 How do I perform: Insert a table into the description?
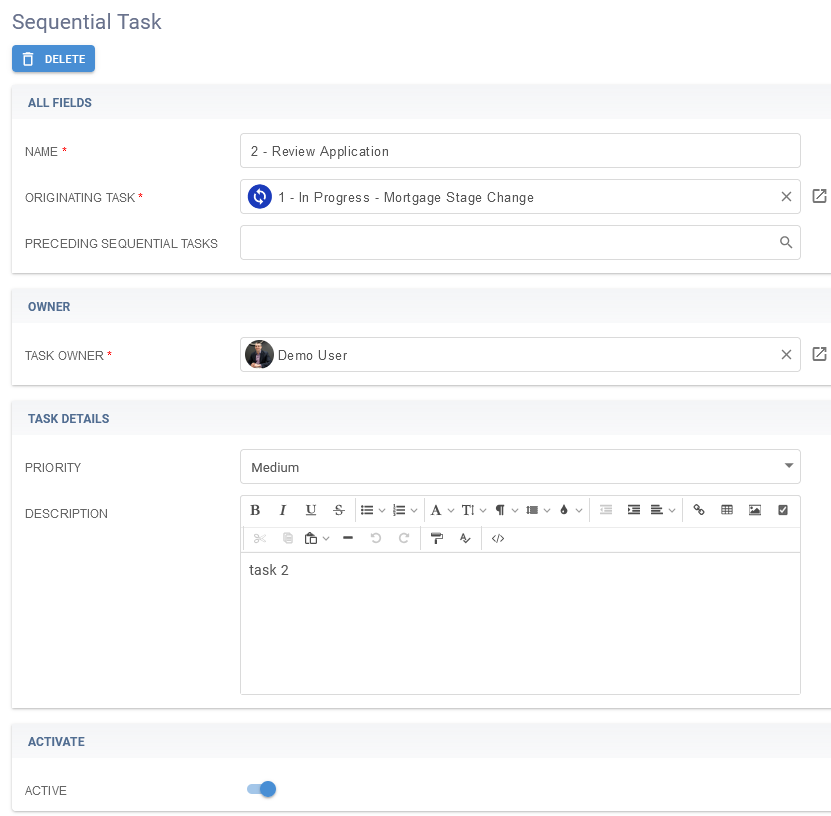point(727,510)
